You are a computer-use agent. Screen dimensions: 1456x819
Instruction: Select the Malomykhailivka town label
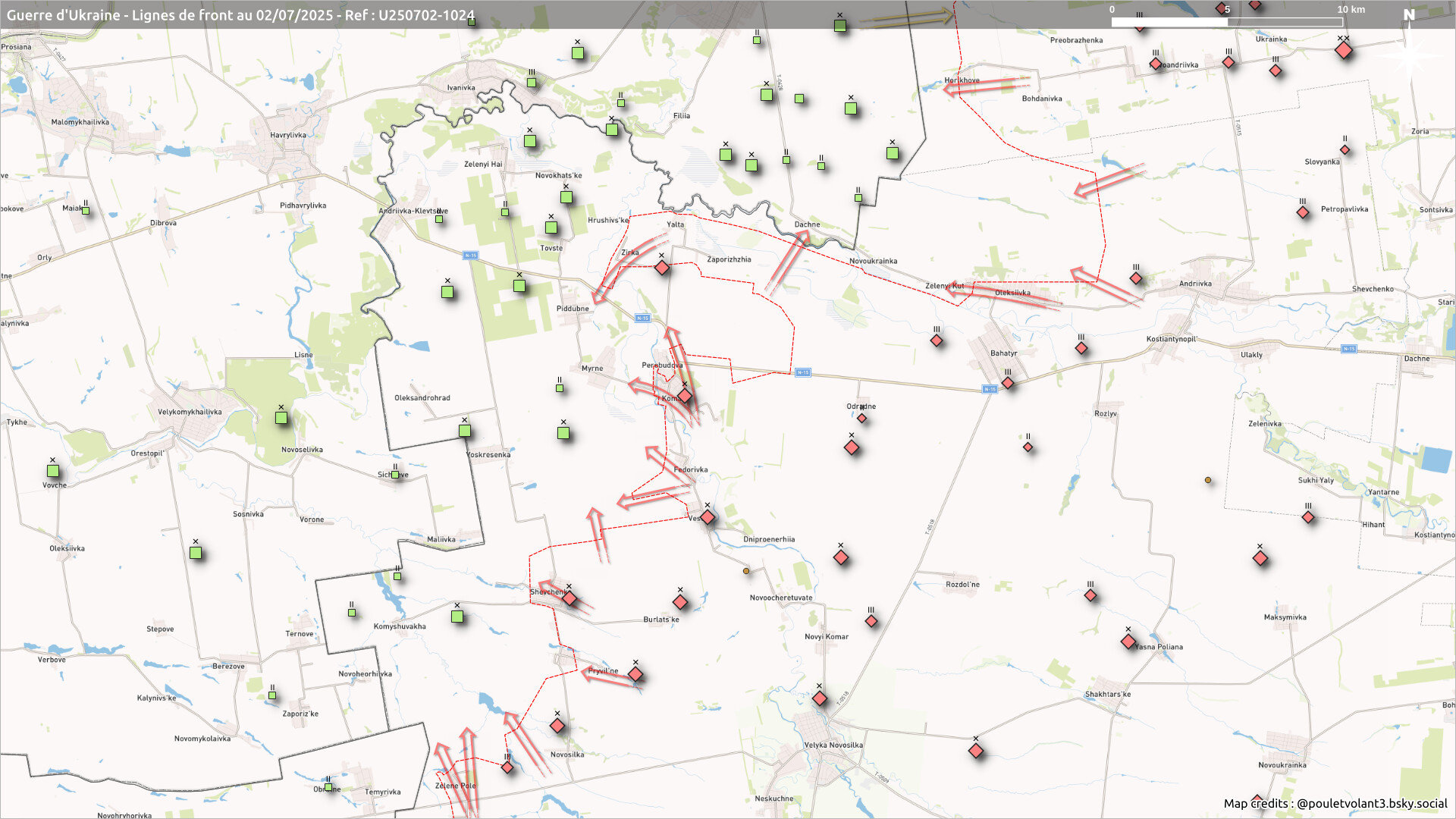[x=80, y=122]
